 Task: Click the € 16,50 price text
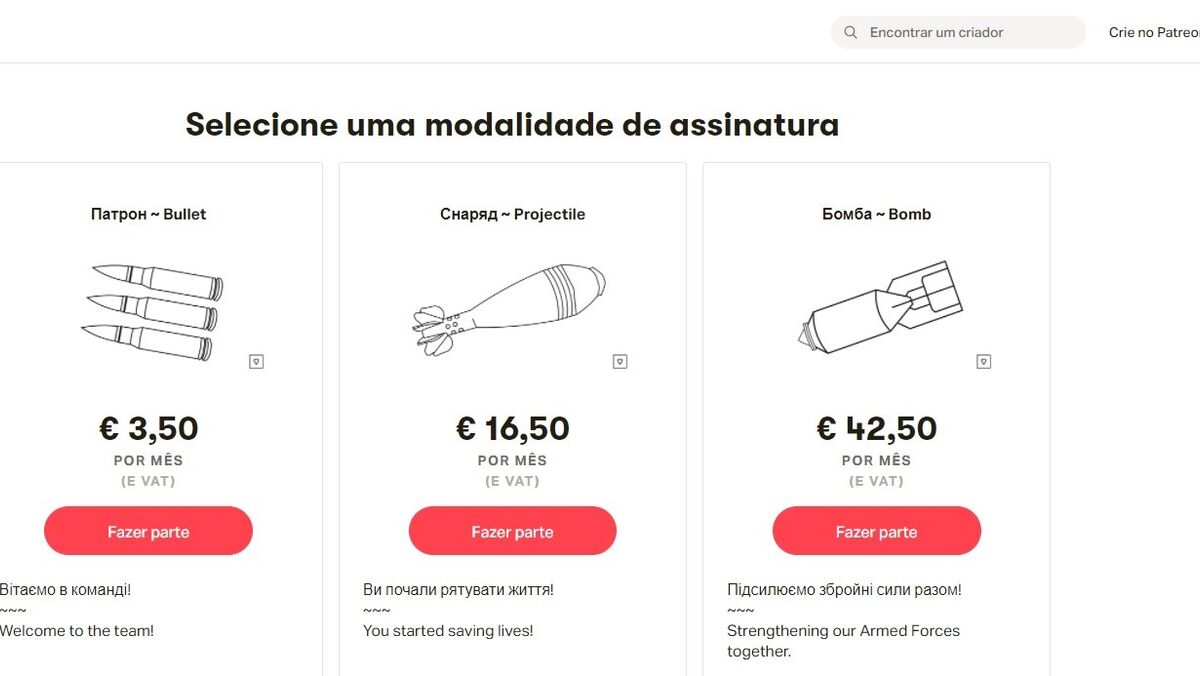[512, 428]
